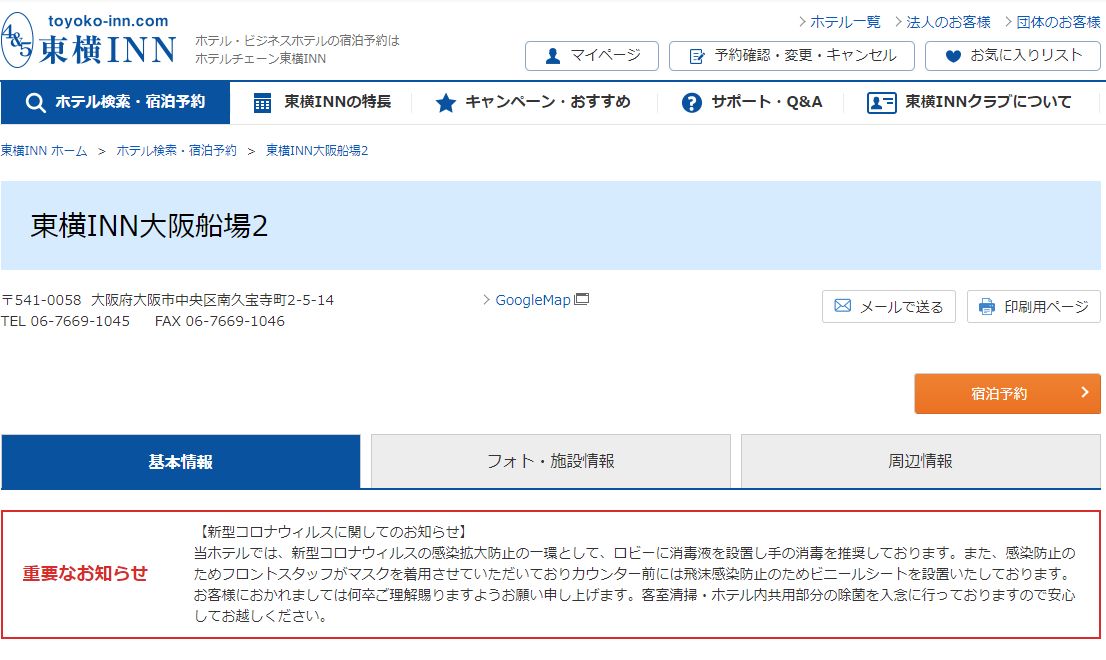1106x660 pixels.
Task: Click the magnifier icon in ホテル検索・宿泊予約
Action: click(35, 103)
